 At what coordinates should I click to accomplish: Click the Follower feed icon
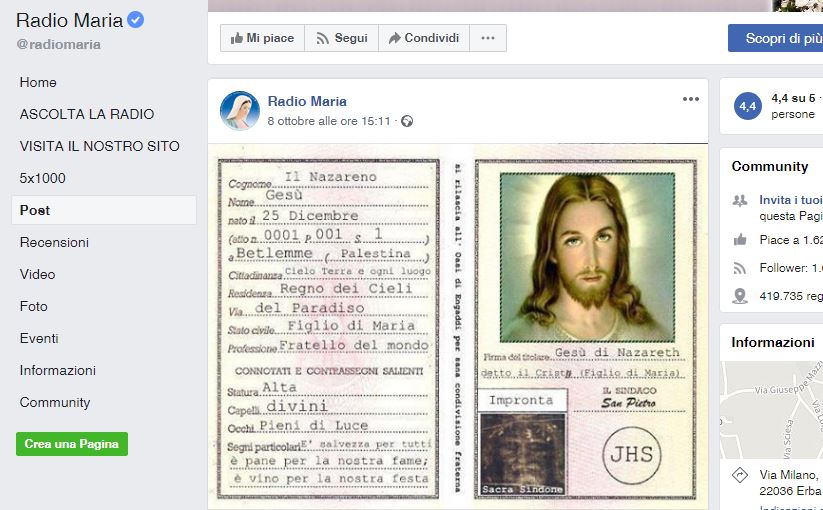coord(740,268)
